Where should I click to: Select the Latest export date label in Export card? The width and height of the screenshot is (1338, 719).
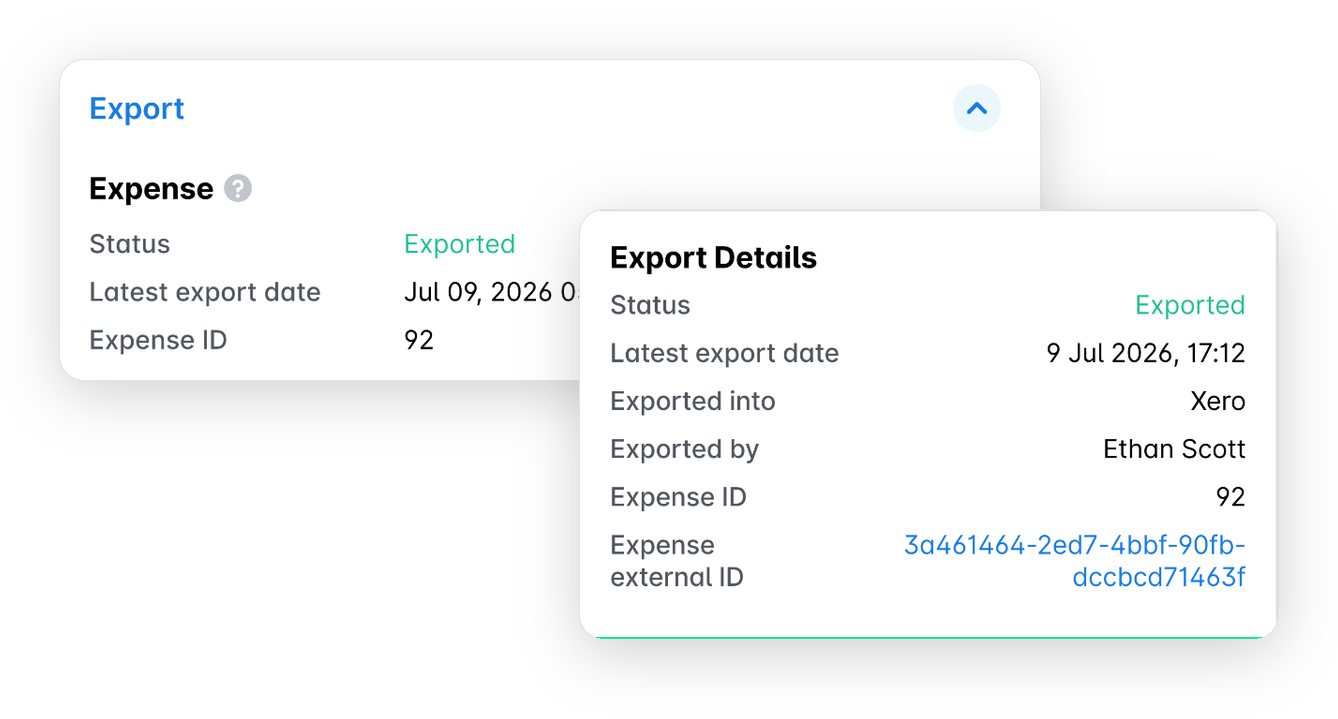click(205, 292)
